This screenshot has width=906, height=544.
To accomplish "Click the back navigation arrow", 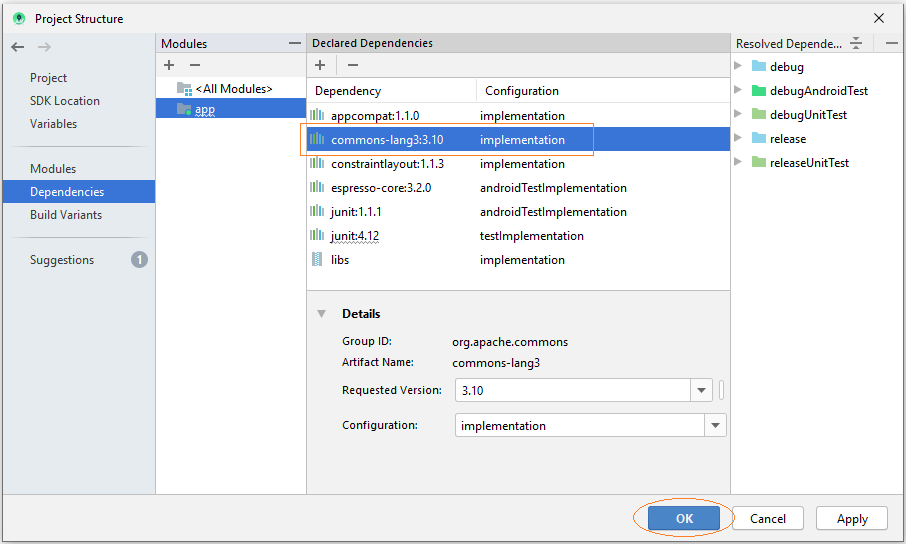I will (x=17, y=47).
